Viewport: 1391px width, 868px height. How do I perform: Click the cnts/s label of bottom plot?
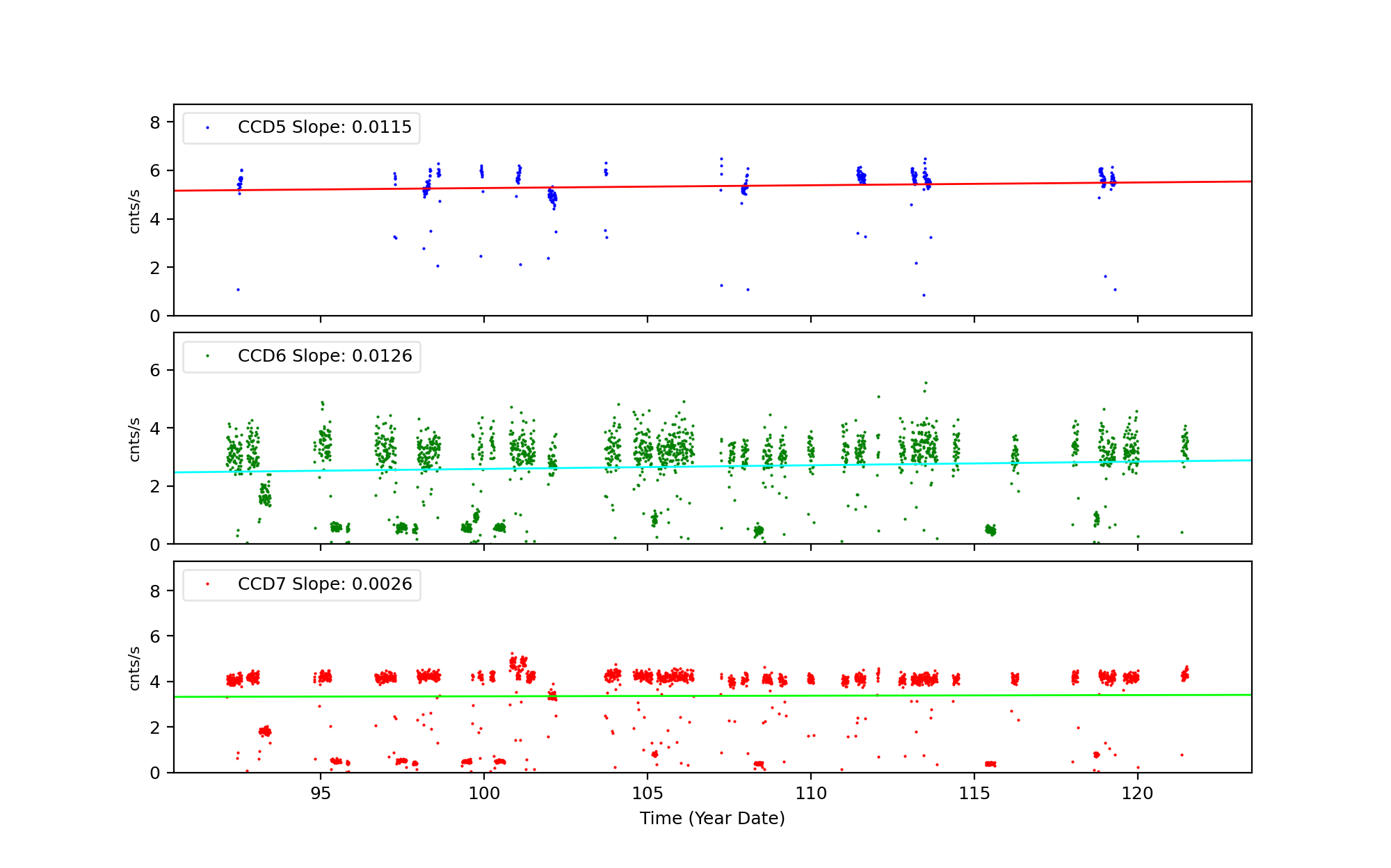[135, 668]
